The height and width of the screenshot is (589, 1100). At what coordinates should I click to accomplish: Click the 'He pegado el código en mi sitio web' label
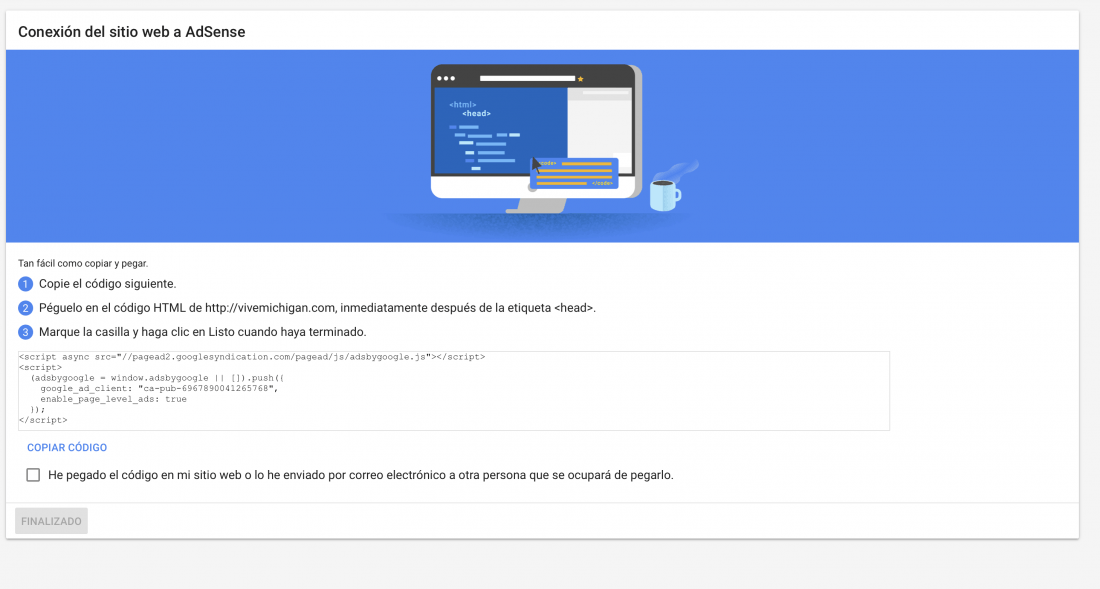[x=361, y=475]
